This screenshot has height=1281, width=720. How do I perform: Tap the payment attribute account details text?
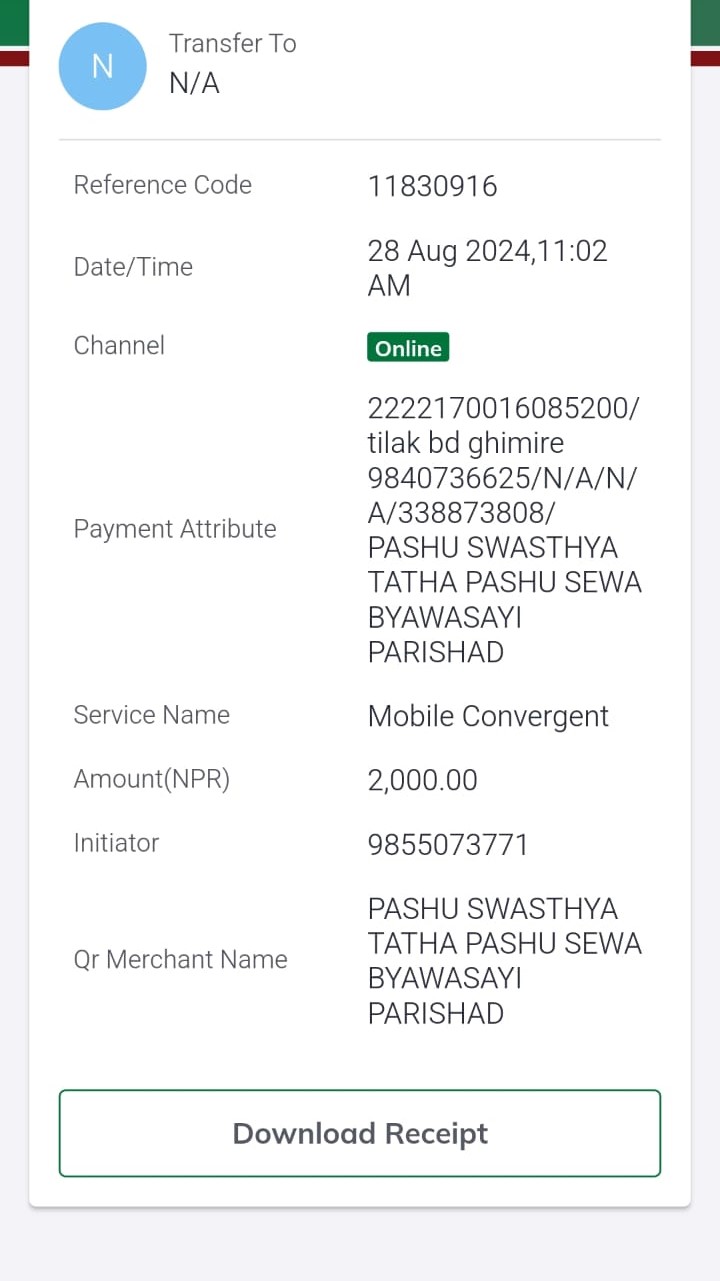(504, 530)
